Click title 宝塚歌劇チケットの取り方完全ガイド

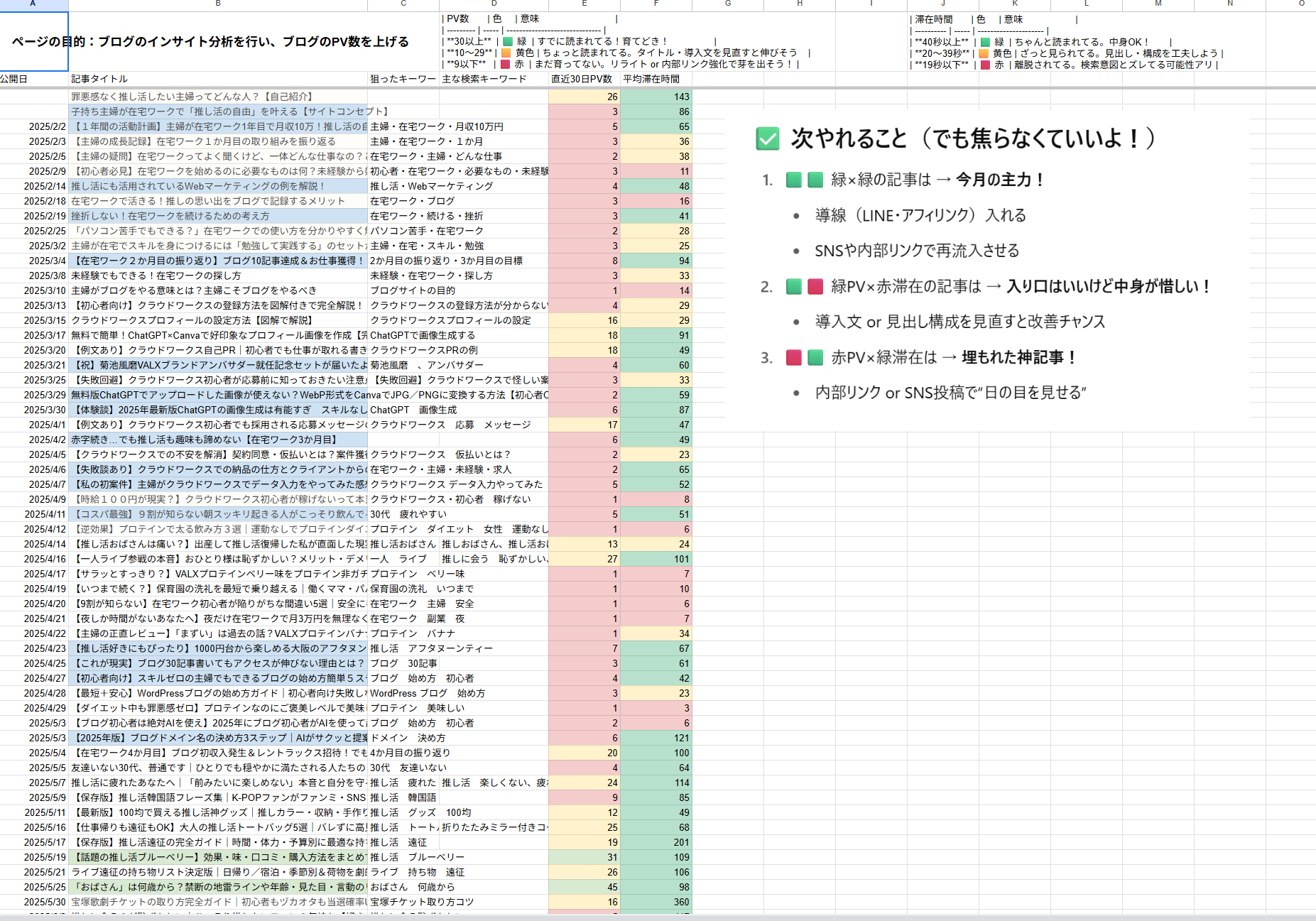pos(218,902)
